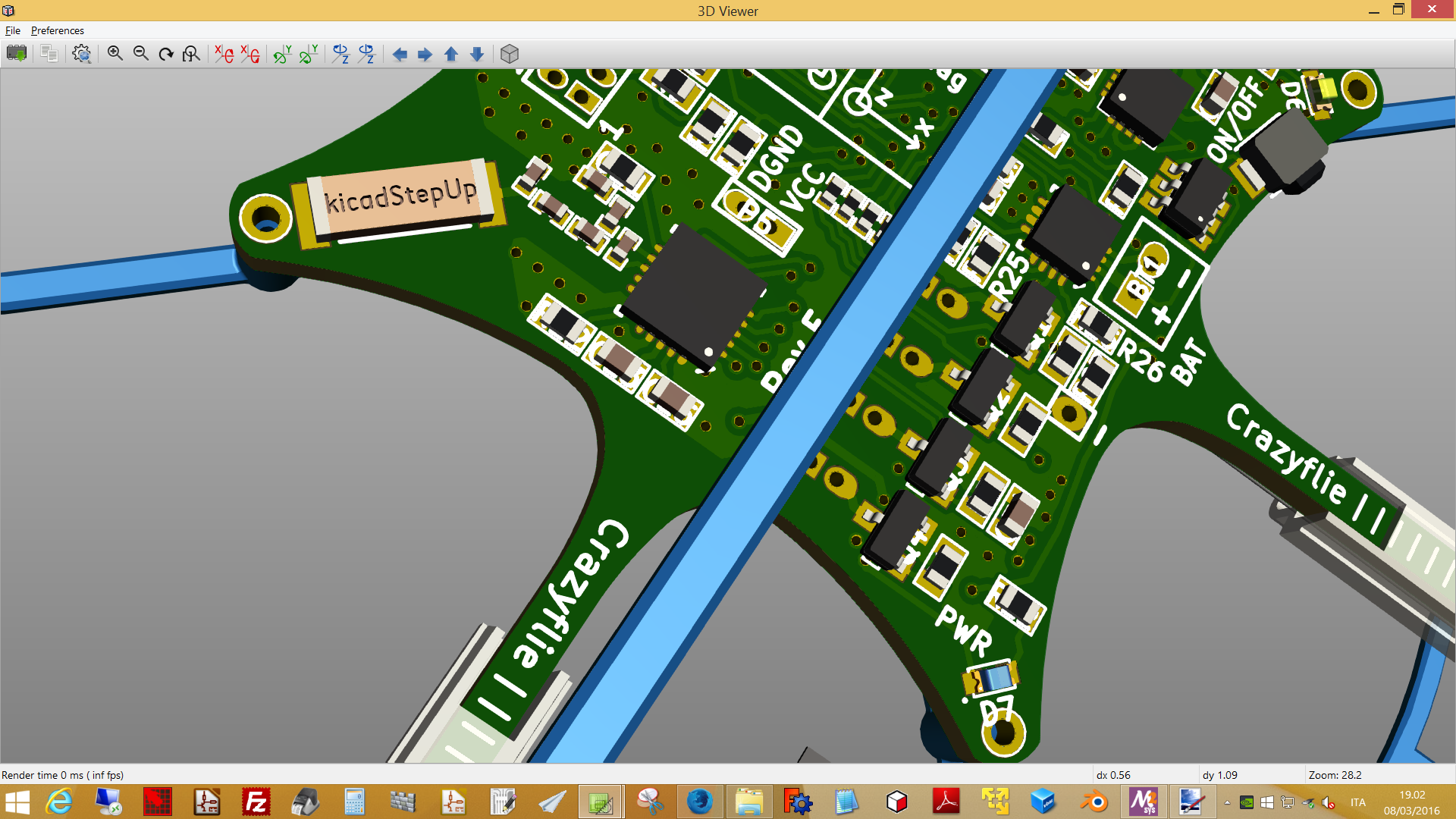Open the Preferences menu
The image size is (1456, 819).
click(57, 30)
